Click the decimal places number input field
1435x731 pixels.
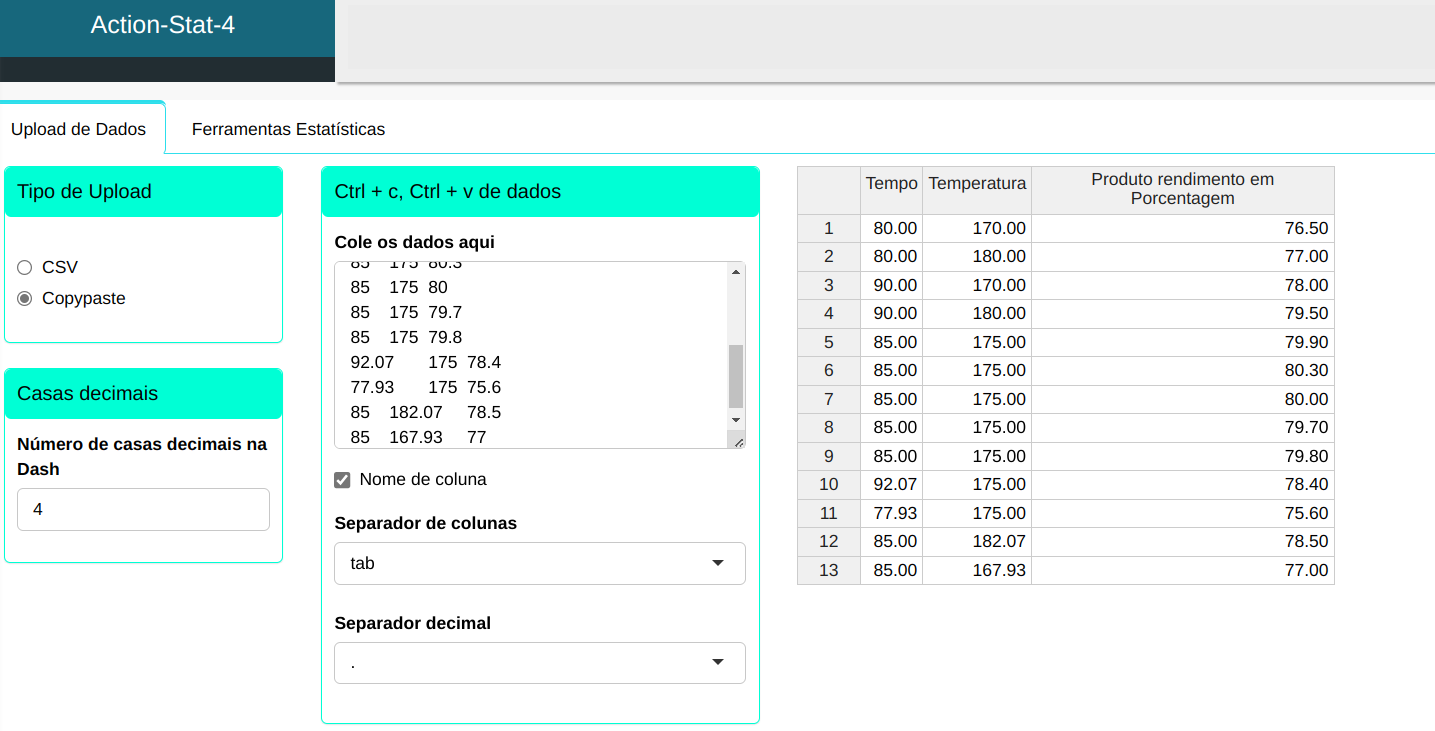(x=143, y=509)
